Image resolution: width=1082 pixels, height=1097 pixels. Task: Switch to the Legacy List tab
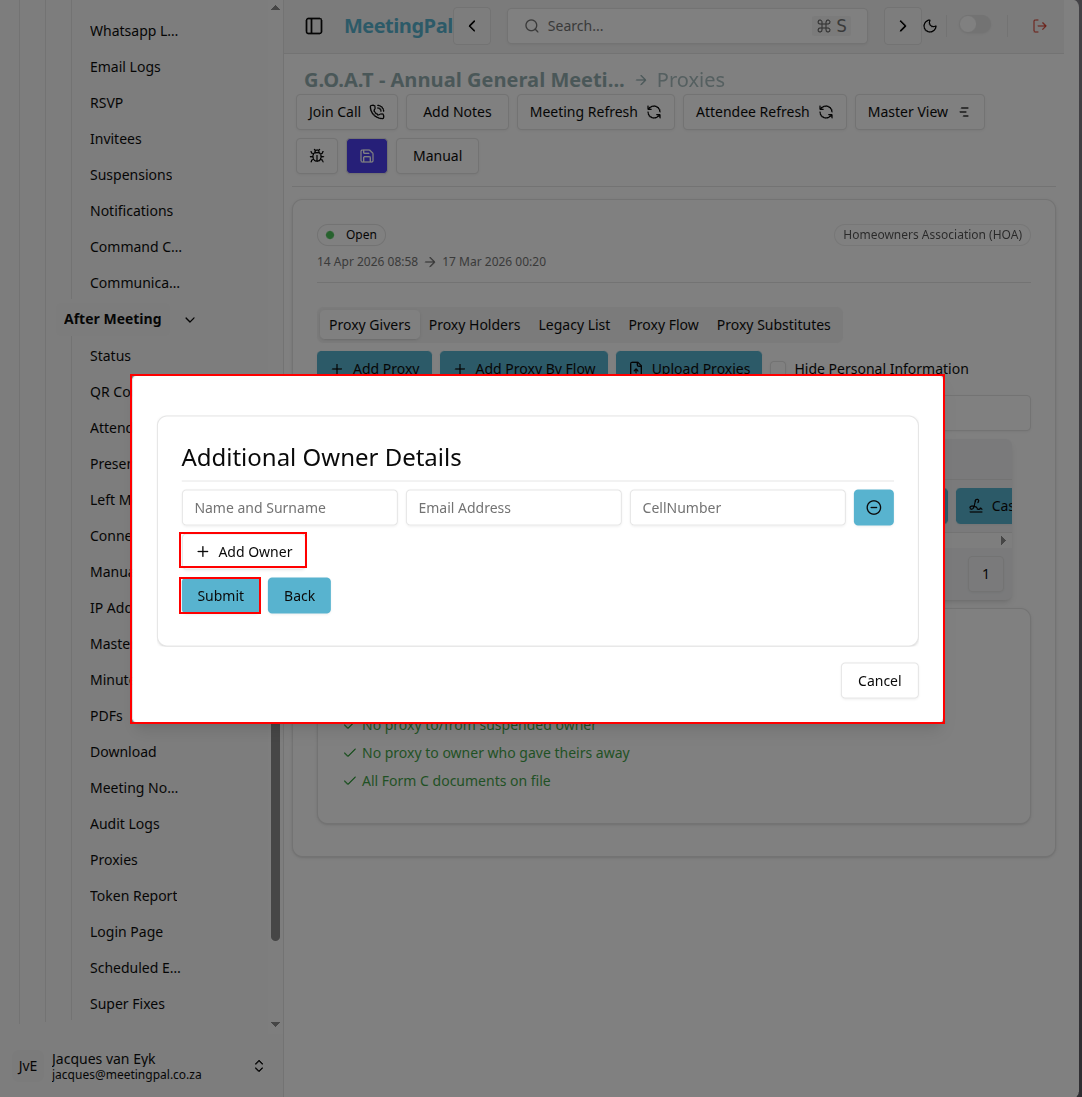574,325
